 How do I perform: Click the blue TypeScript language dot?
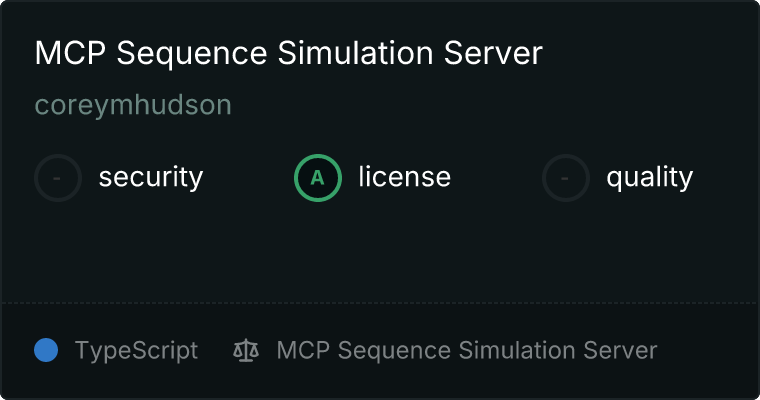(46, 350)
